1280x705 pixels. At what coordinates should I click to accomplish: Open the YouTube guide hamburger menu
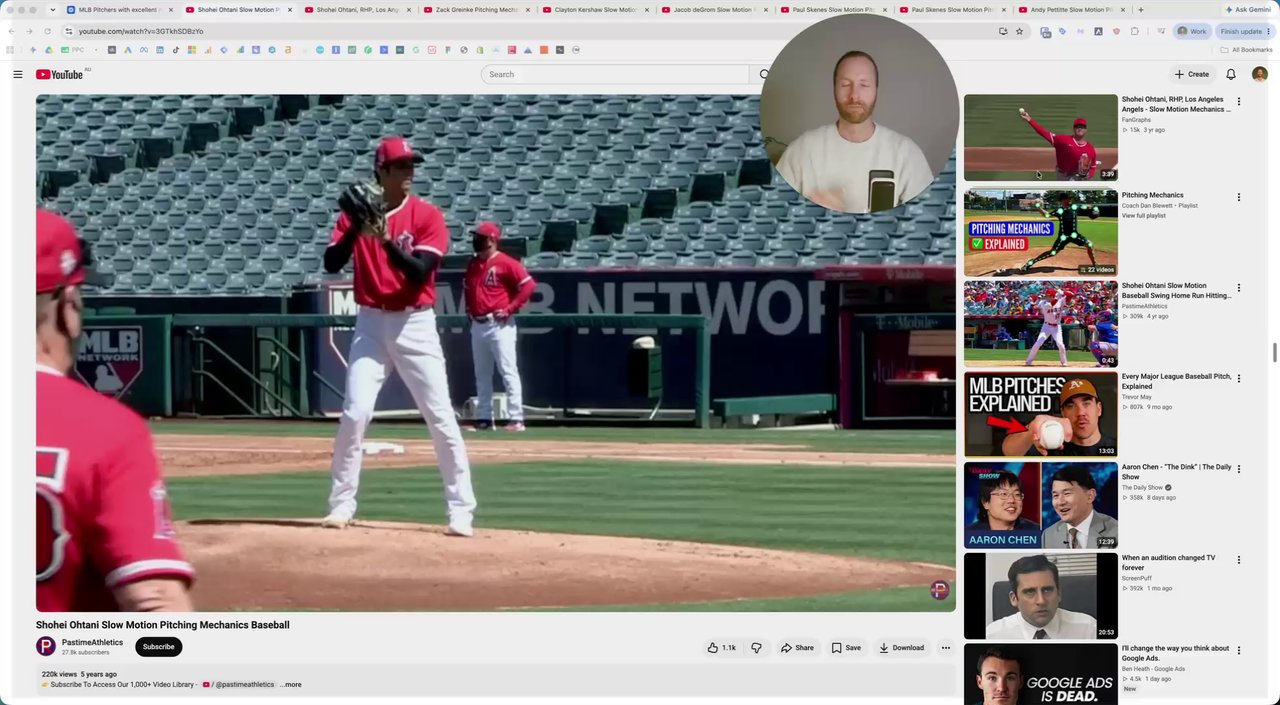click(x=17, y=74)
